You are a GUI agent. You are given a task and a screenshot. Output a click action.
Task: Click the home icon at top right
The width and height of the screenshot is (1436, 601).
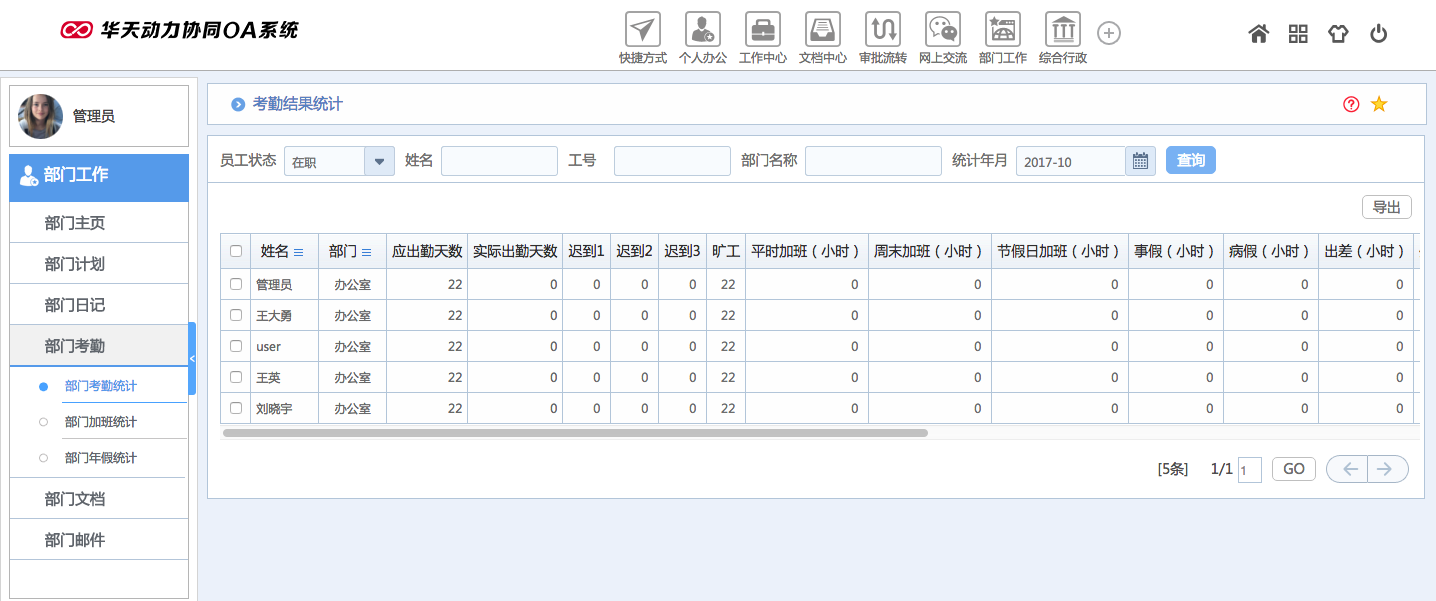tap(1258, 33)
